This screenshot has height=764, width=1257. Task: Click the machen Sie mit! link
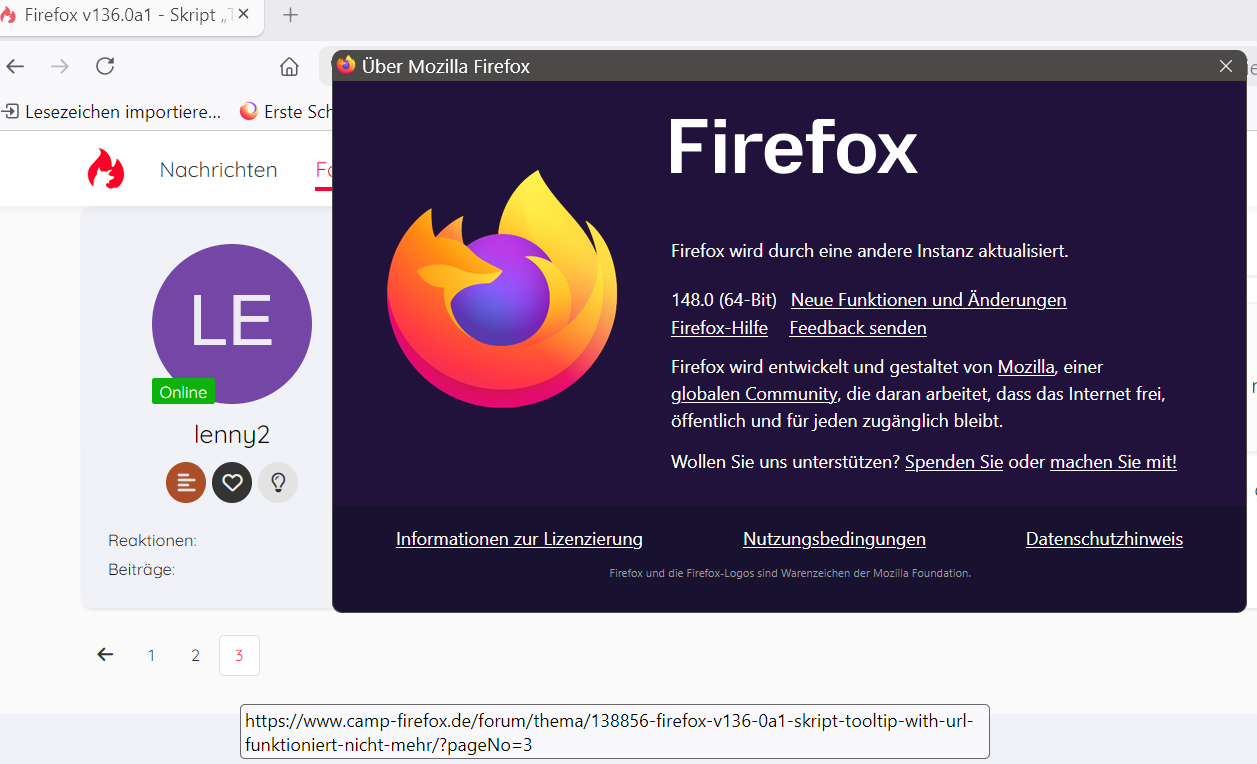click(x=1113, y=461)
